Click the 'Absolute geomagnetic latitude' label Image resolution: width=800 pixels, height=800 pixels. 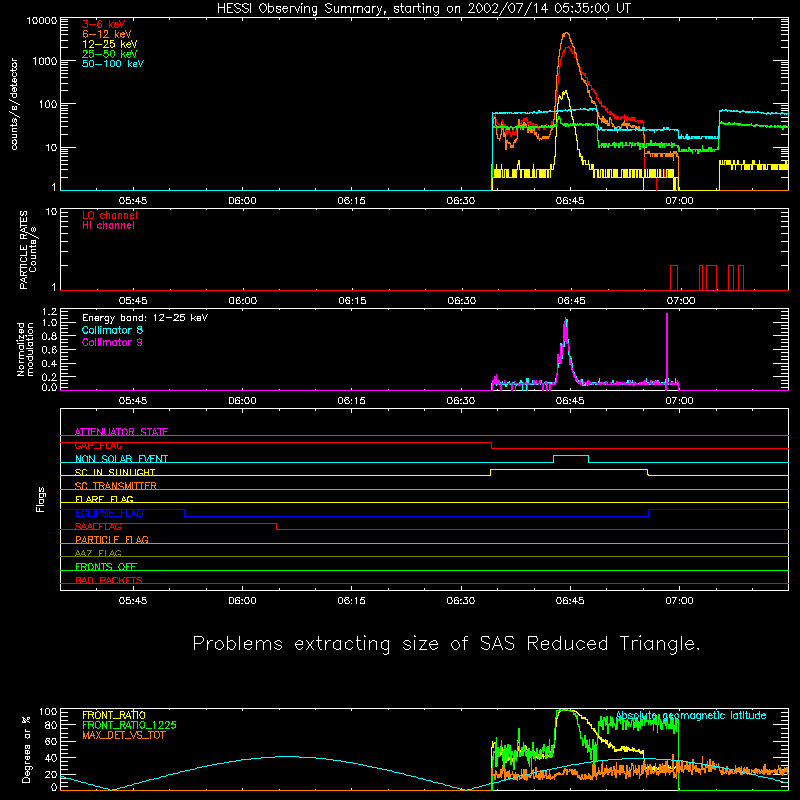click(x=691, y=715)
